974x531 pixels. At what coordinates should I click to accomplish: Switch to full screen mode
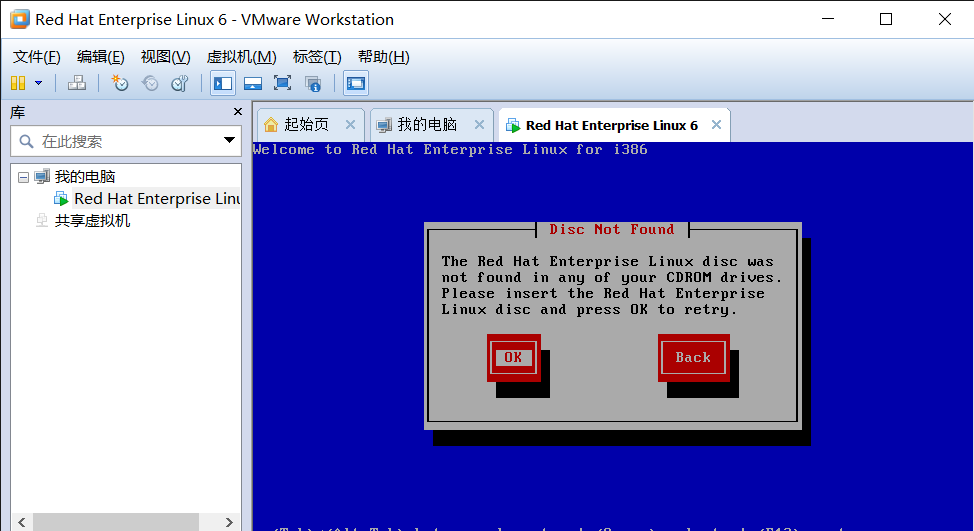click(283, 83)
